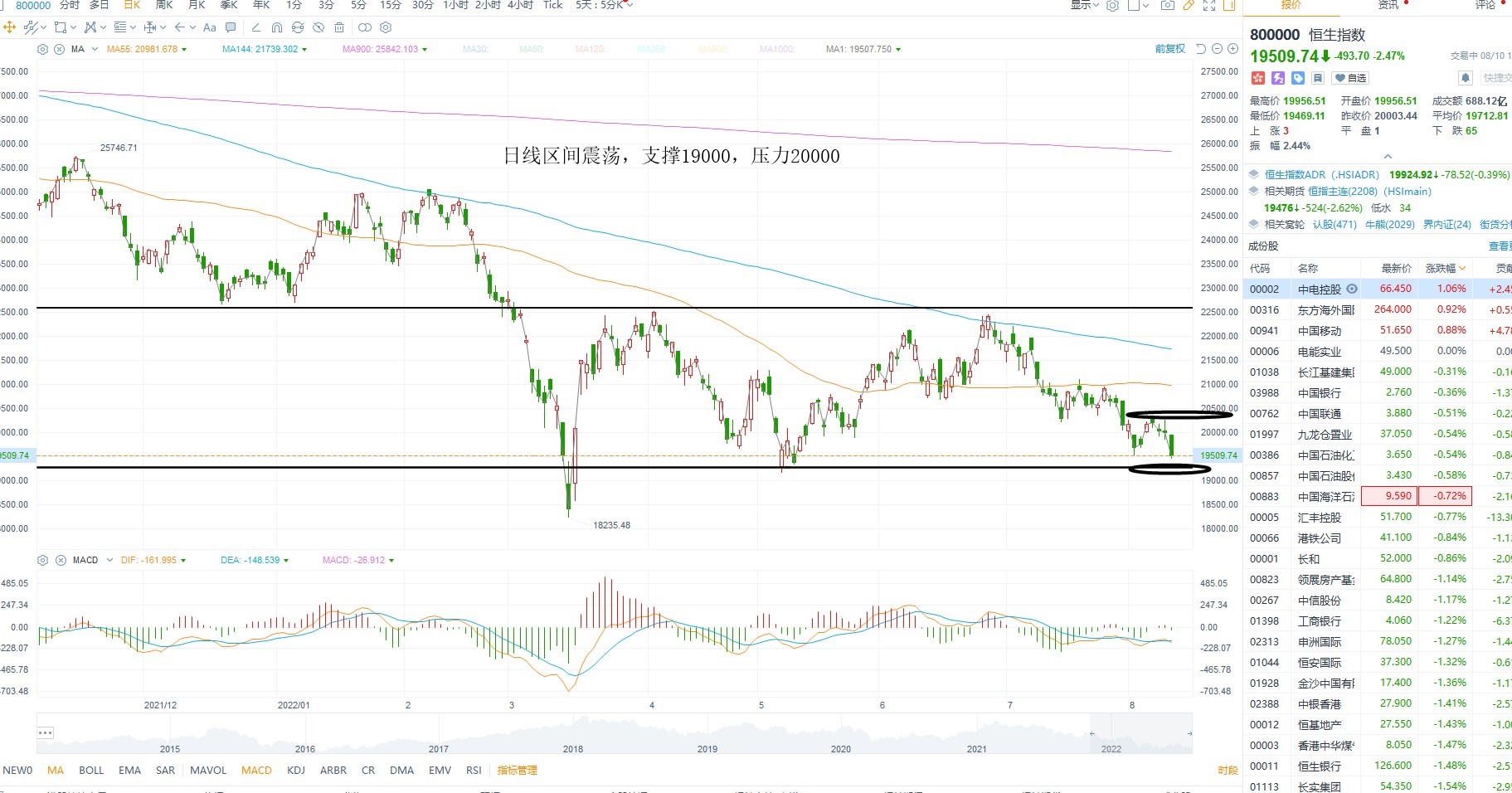Open the 显示 display dropdown

click(x=1084, y=5)
